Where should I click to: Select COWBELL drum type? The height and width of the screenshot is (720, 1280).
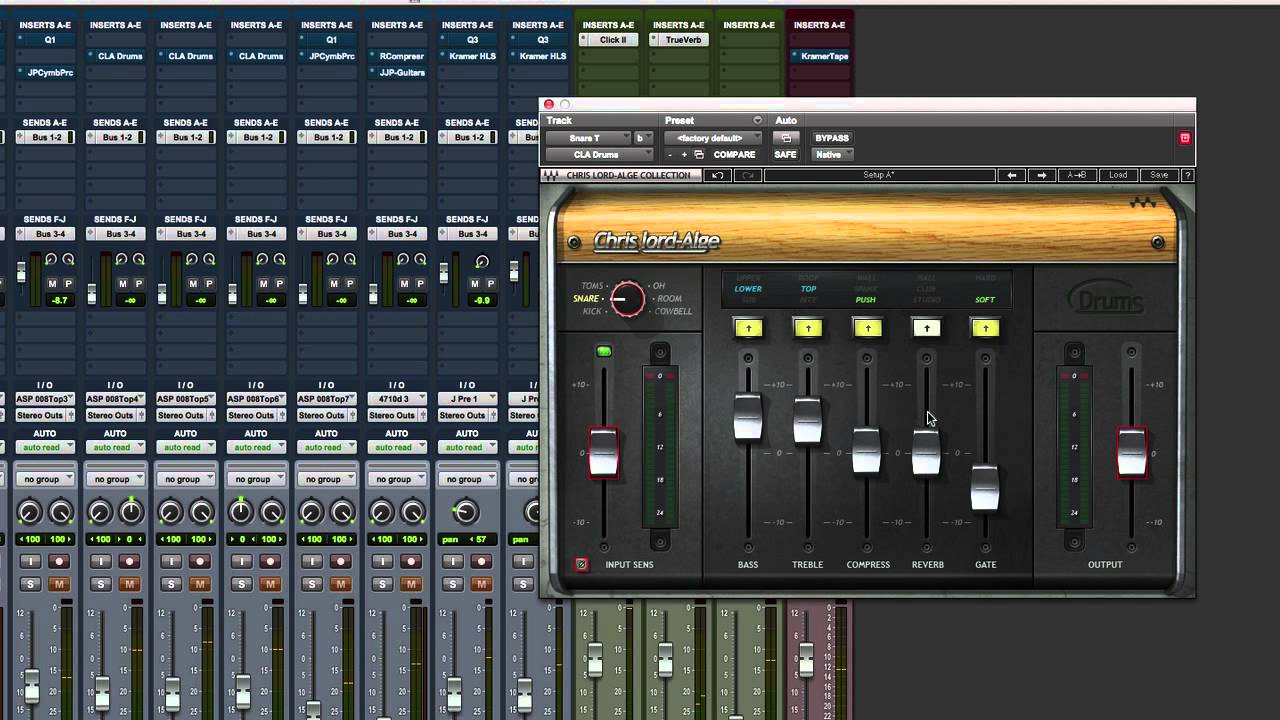pos(672,311)
